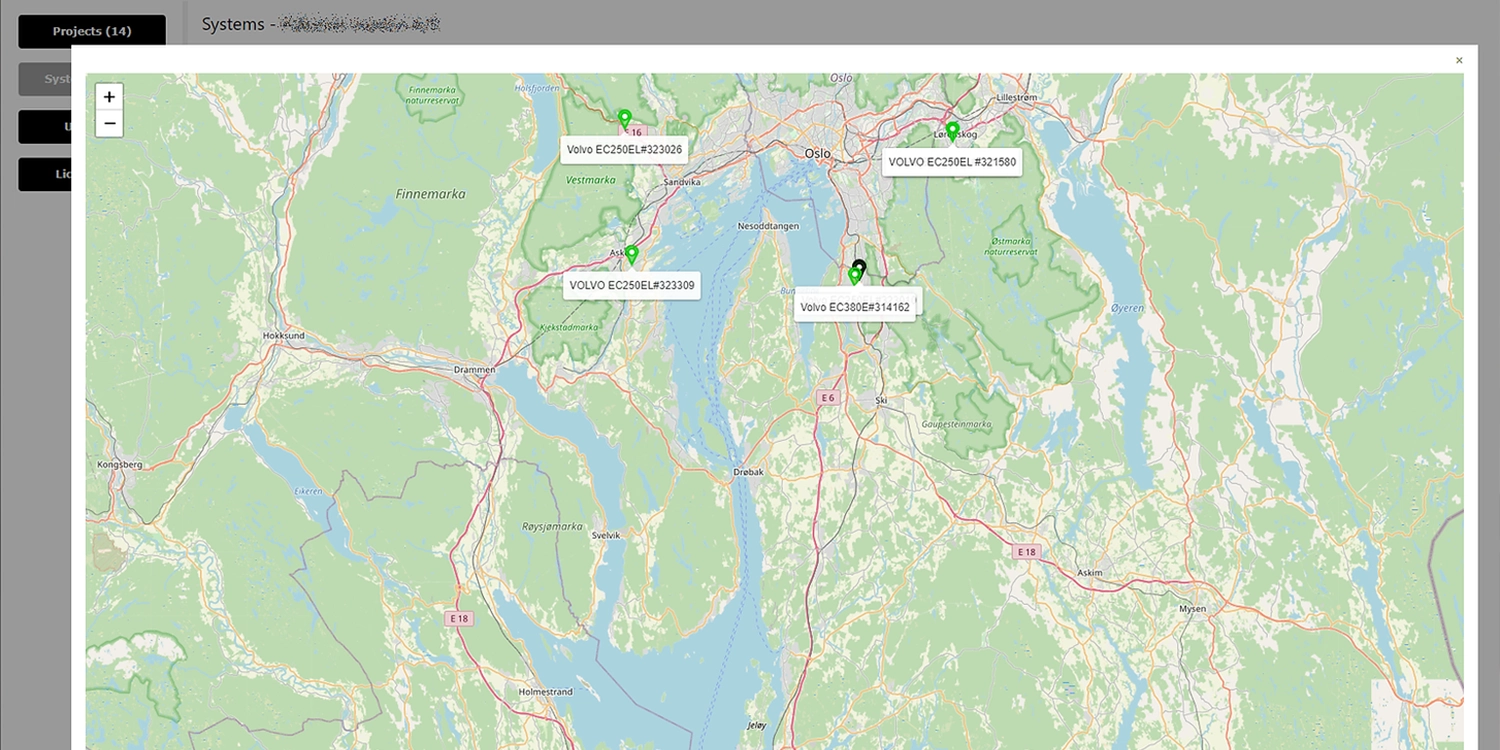Open the partially hidden Systems sidebar button
1500x750 pixels.
(44, 79)
